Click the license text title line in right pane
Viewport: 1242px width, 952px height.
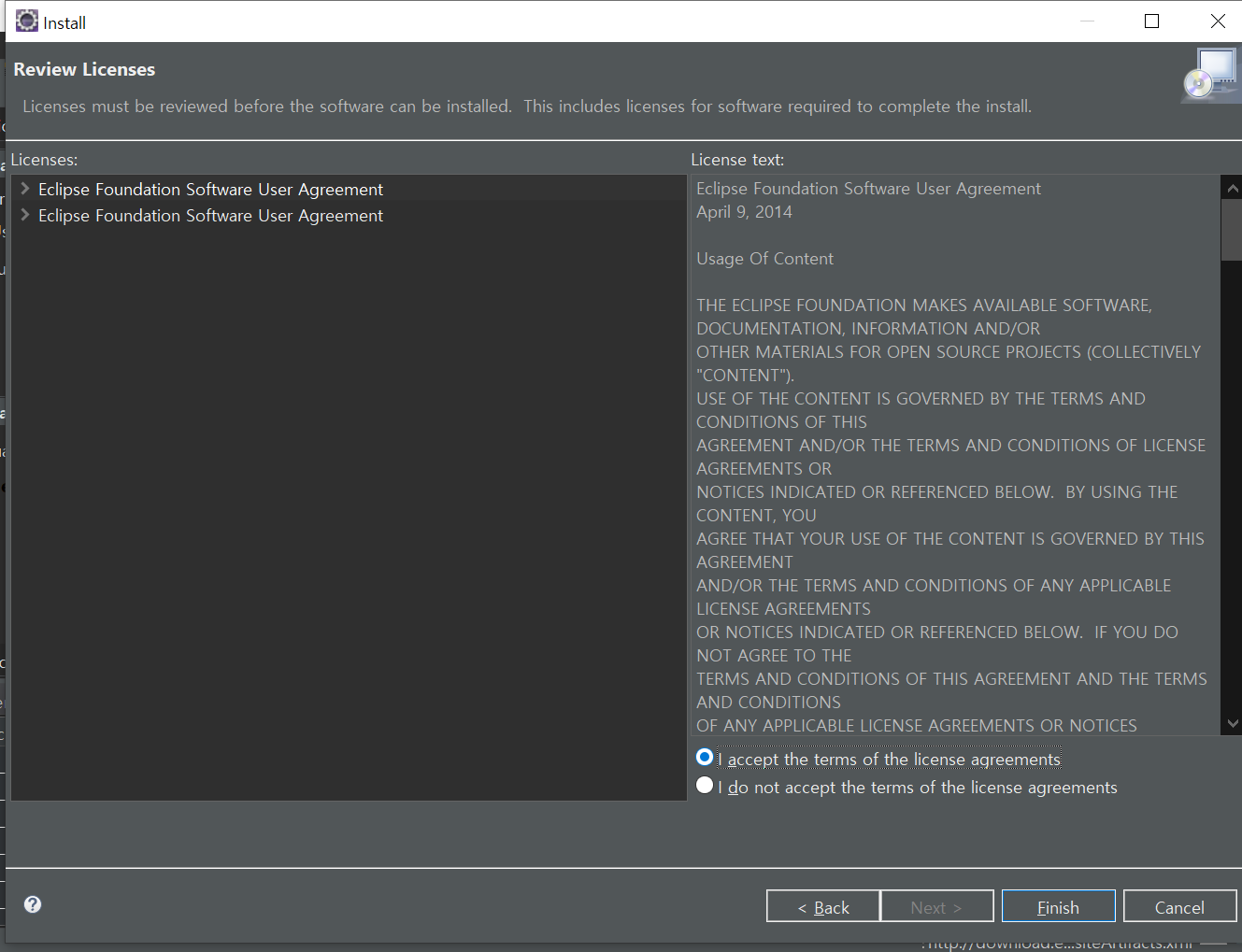click(x=868, y=189)
